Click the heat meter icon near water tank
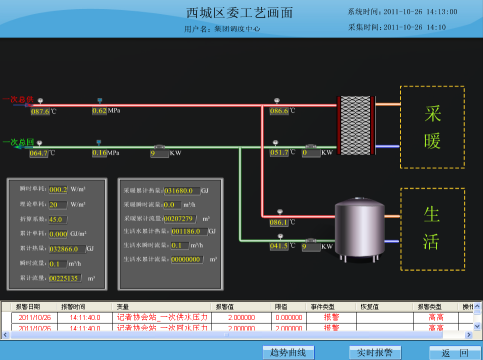Viewport: 483px width, 360px height. (x=311, y=241)
